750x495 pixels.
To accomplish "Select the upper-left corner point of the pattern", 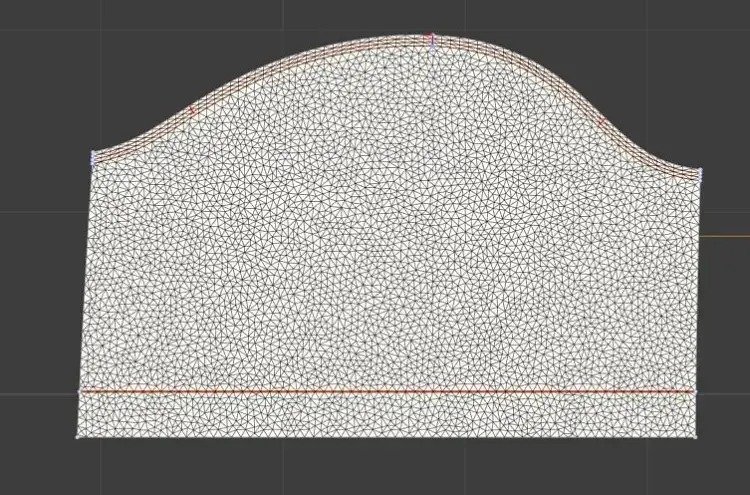I will tap(93, 153).
